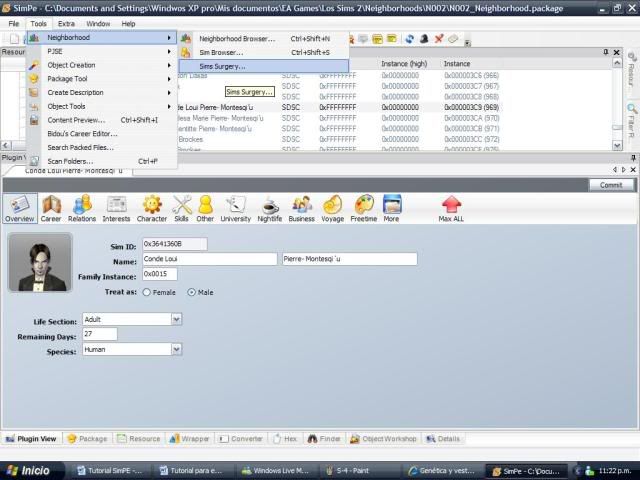This screenshot has width=640, height=480.
Task: Pin the resource list panel
Action: (606, 52)
